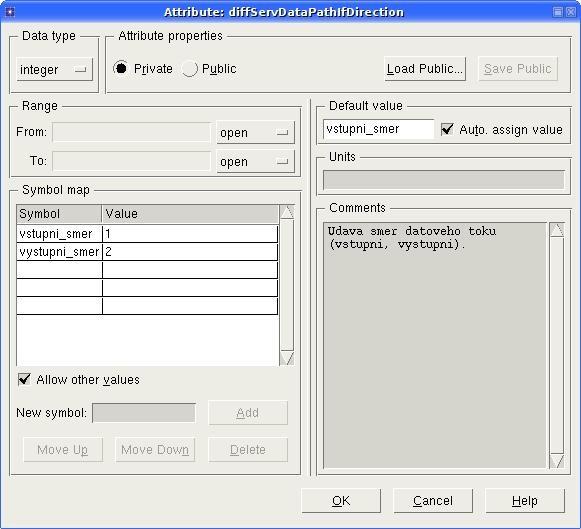Viewport: 581px width, 529px height.
Task: Click Symbol map scrollbar up arrow
Action: click(x=287, y=212)
